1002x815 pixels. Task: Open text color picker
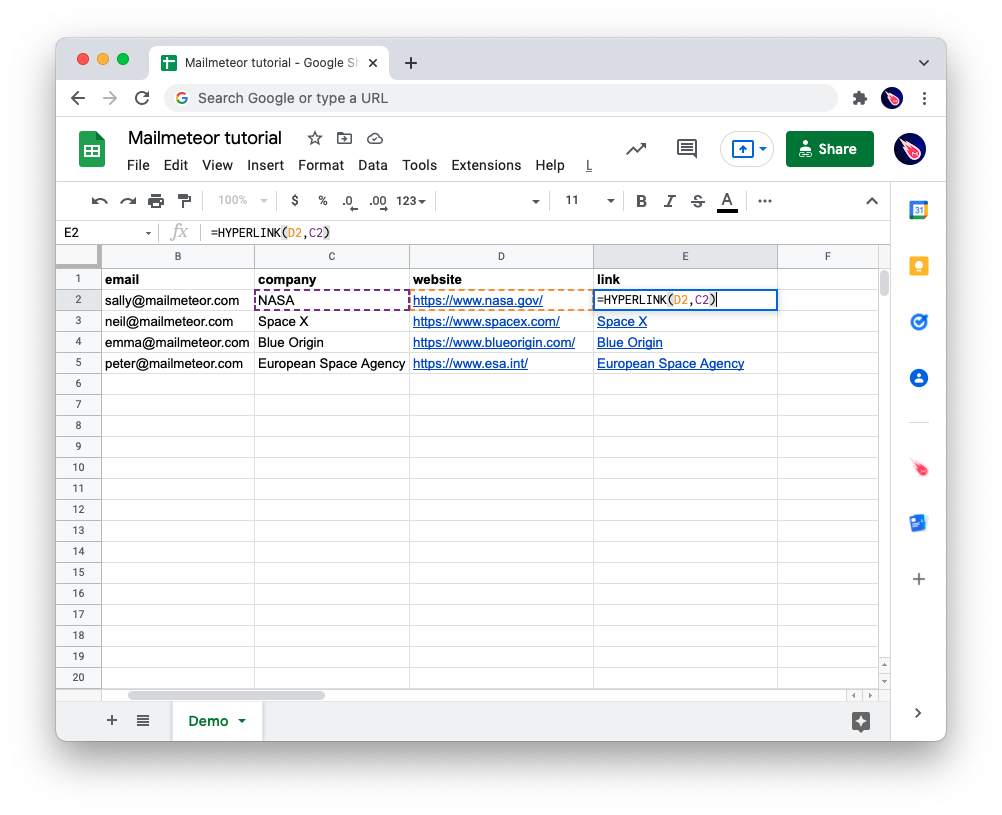727,201
